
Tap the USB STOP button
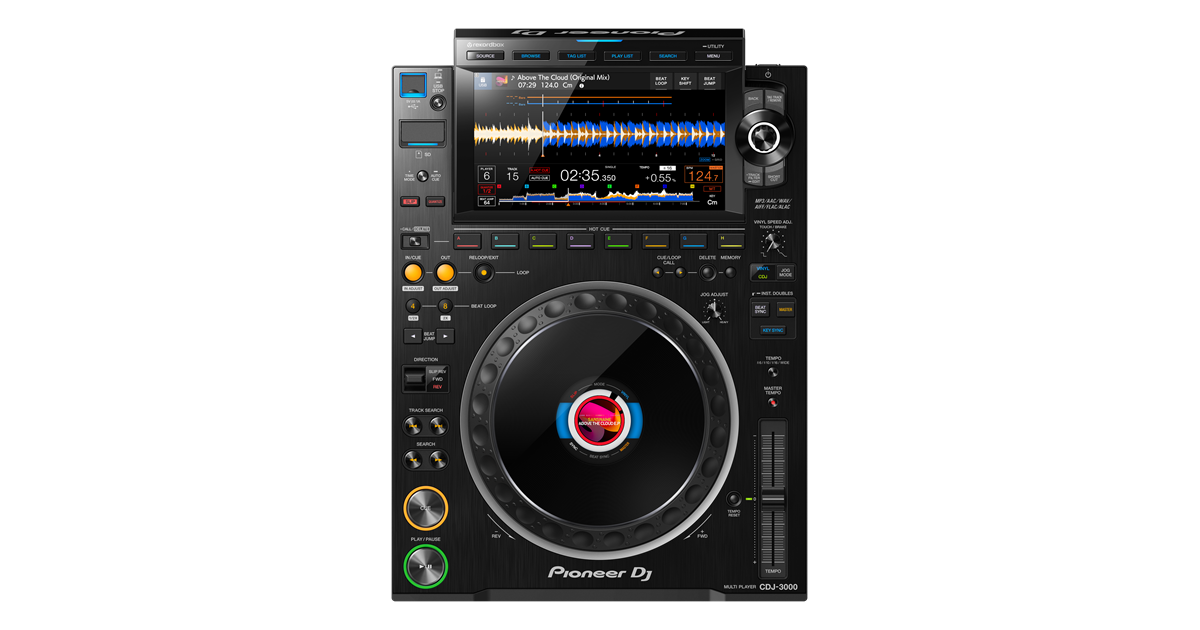(x=438, y=102)
